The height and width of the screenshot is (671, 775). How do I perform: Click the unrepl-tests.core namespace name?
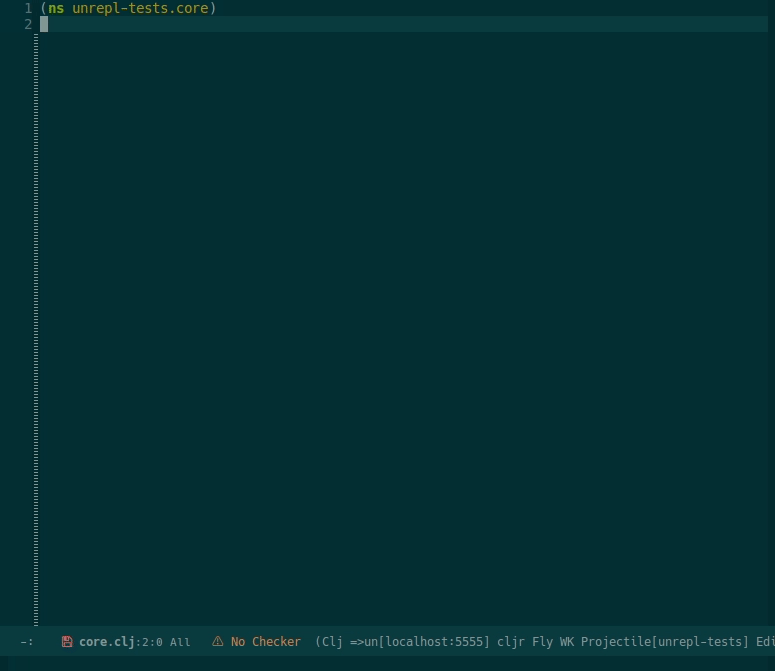[x=140, y=8]
